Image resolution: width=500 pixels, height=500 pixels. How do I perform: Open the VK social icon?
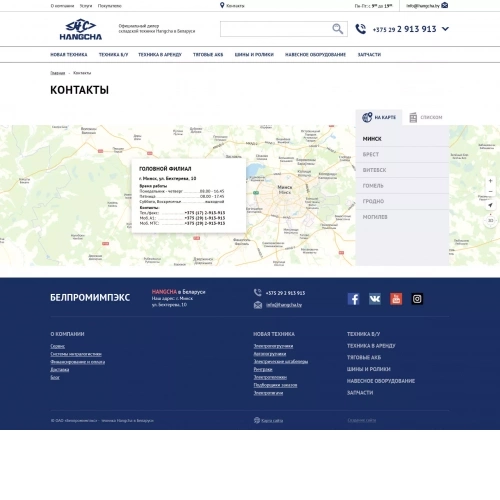click(x=375, y=299)
